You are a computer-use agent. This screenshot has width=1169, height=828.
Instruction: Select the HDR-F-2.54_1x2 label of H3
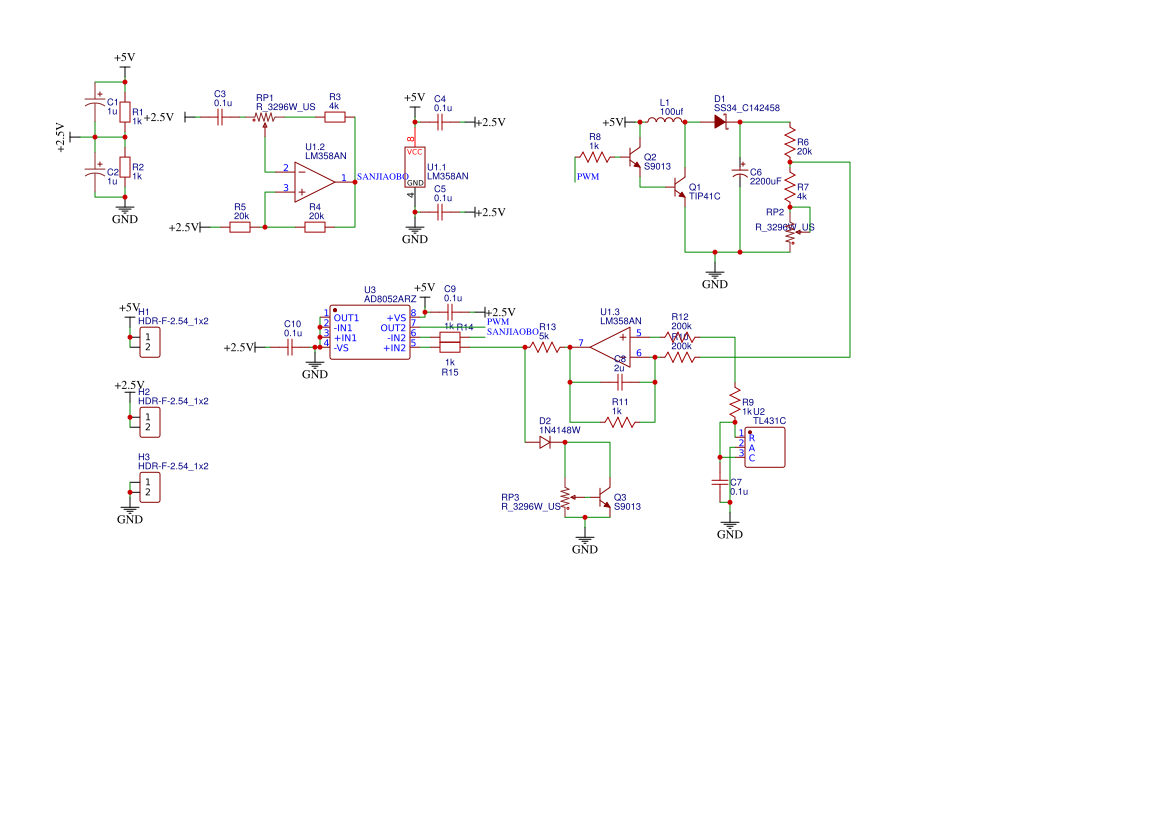pyautogui.click(x=173, y=466)
